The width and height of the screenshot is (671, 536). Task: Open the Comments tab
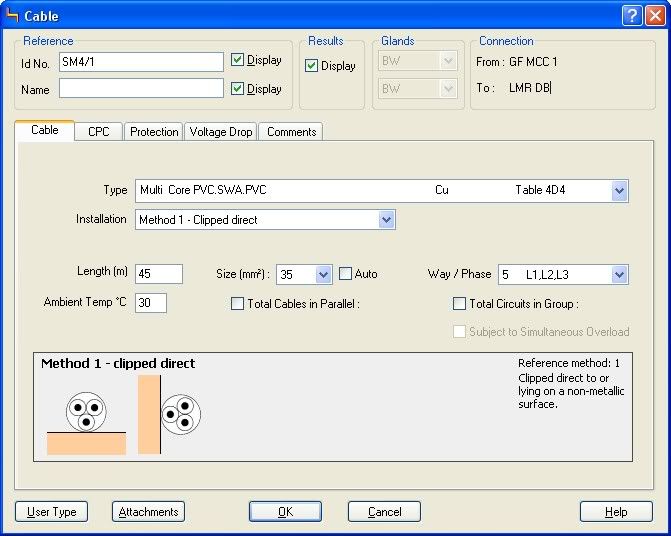click(291, 132)
